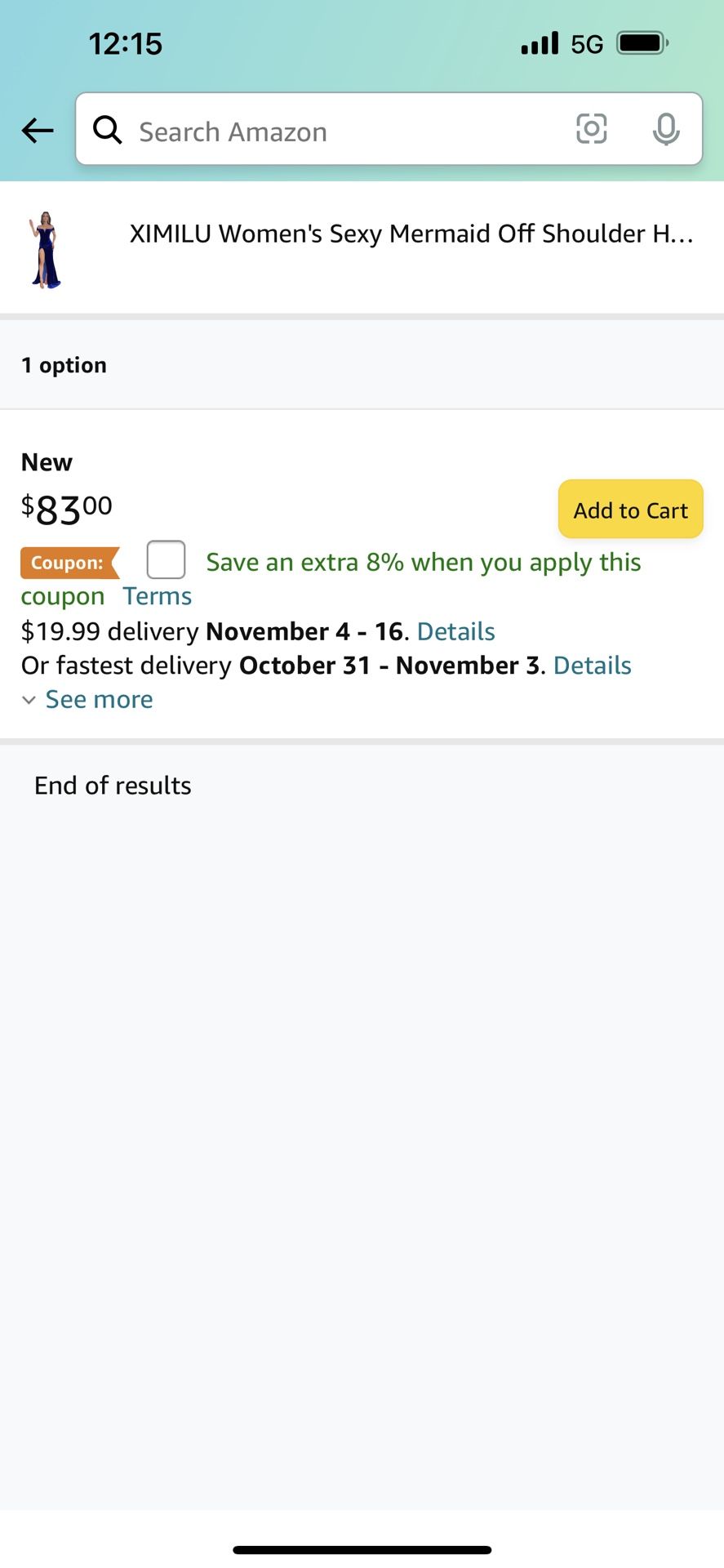Screen dimensions: 724x1568
Task: Tap the Save an extra 8% text
Action: pyautogui.click(x=423, y=562)
